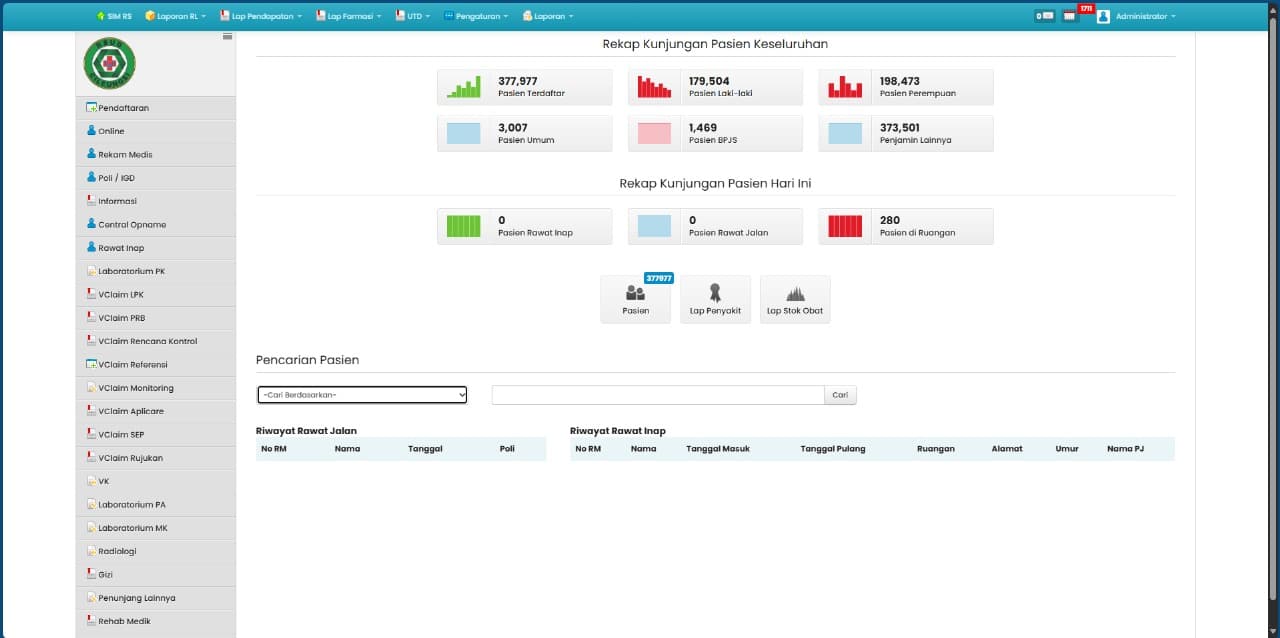
Task: Open Radiologi in the sidebar
Action: [x=156, y=551]
